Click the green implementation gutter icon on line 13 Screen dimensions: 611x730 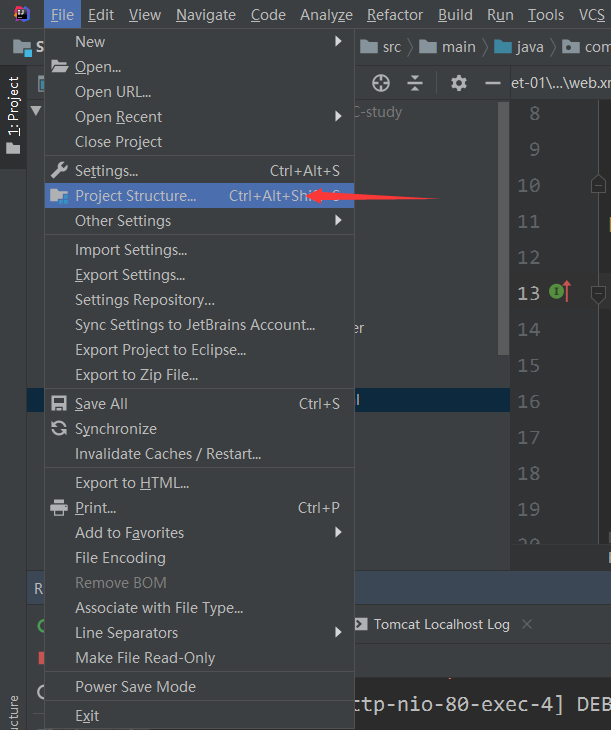click(557, 292)
